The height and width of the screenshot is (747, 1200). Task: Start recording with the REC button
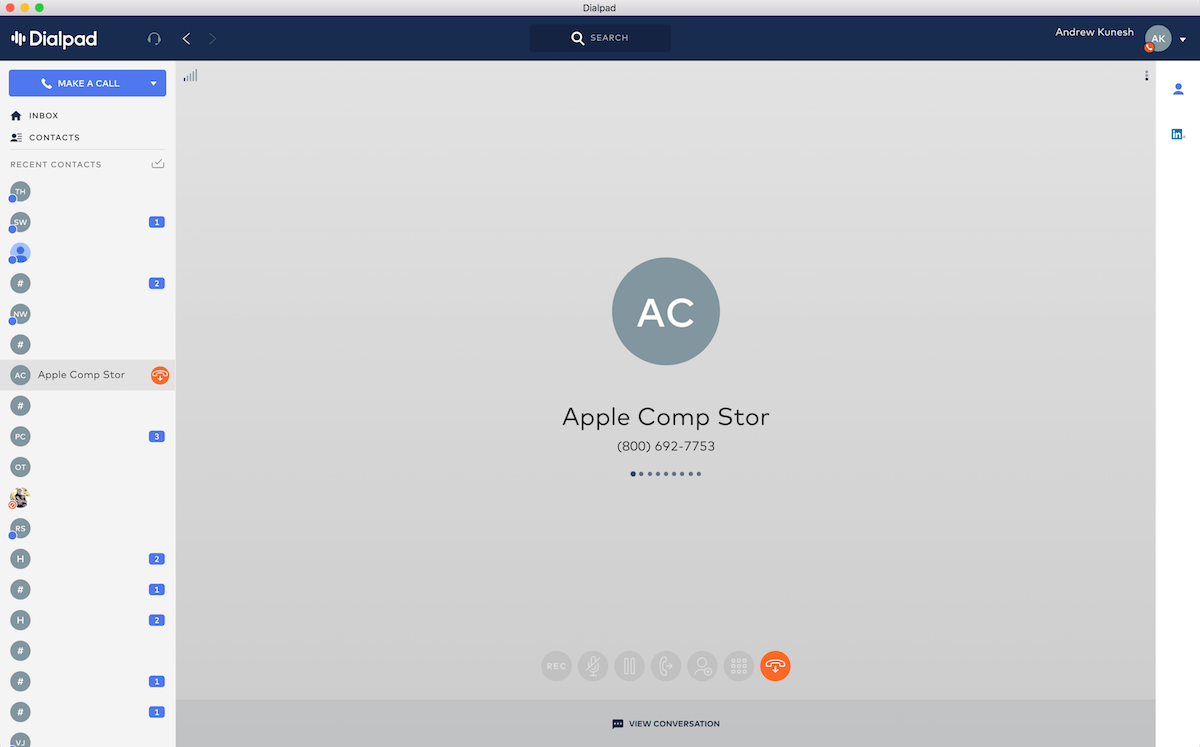(556, 666)
